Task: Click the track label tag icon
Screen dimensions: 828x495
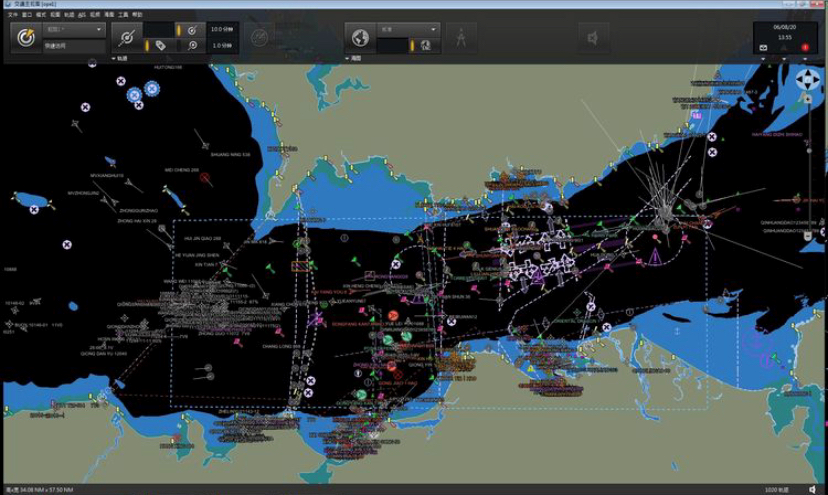Action: coord(161,46)
